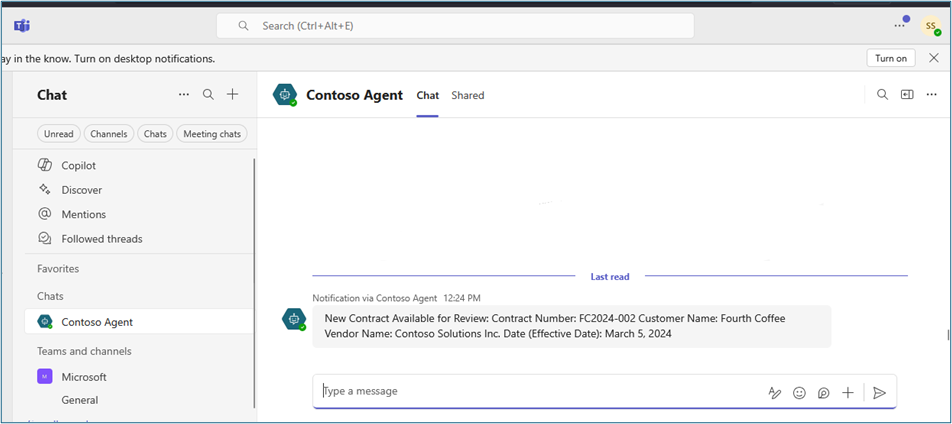Switch to the Shared tab
The width and height of the screenshot is (952, 424).
click(x=468, y=95)
